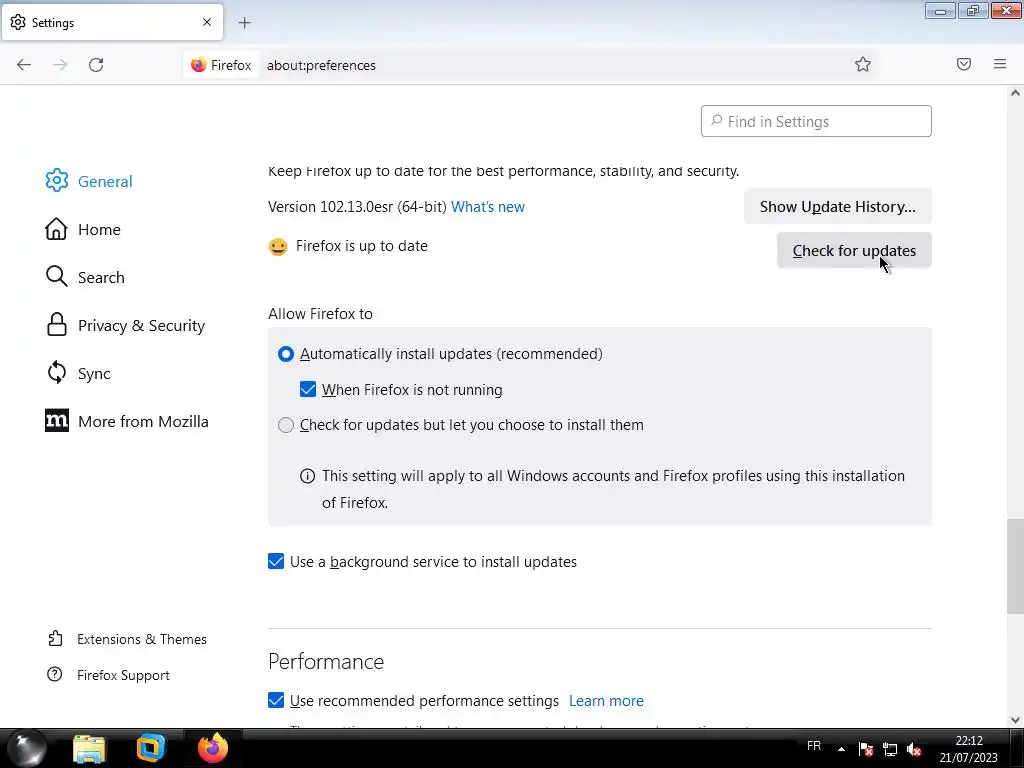Click the forward navigation arrow

pyautogui.click(x=60, y=65)
